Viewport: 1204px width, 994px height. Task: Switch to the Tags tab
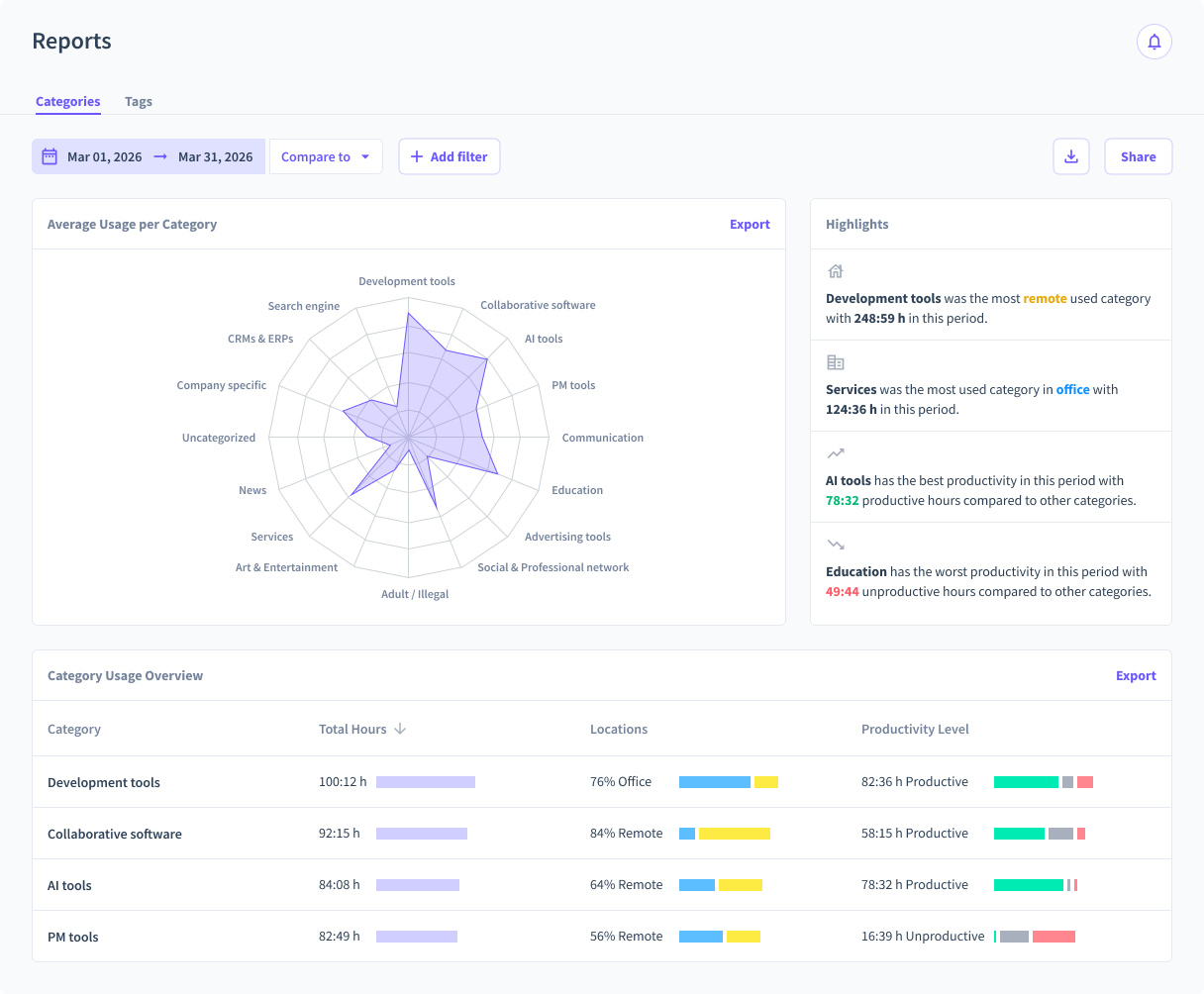click(x=139, y=101)
